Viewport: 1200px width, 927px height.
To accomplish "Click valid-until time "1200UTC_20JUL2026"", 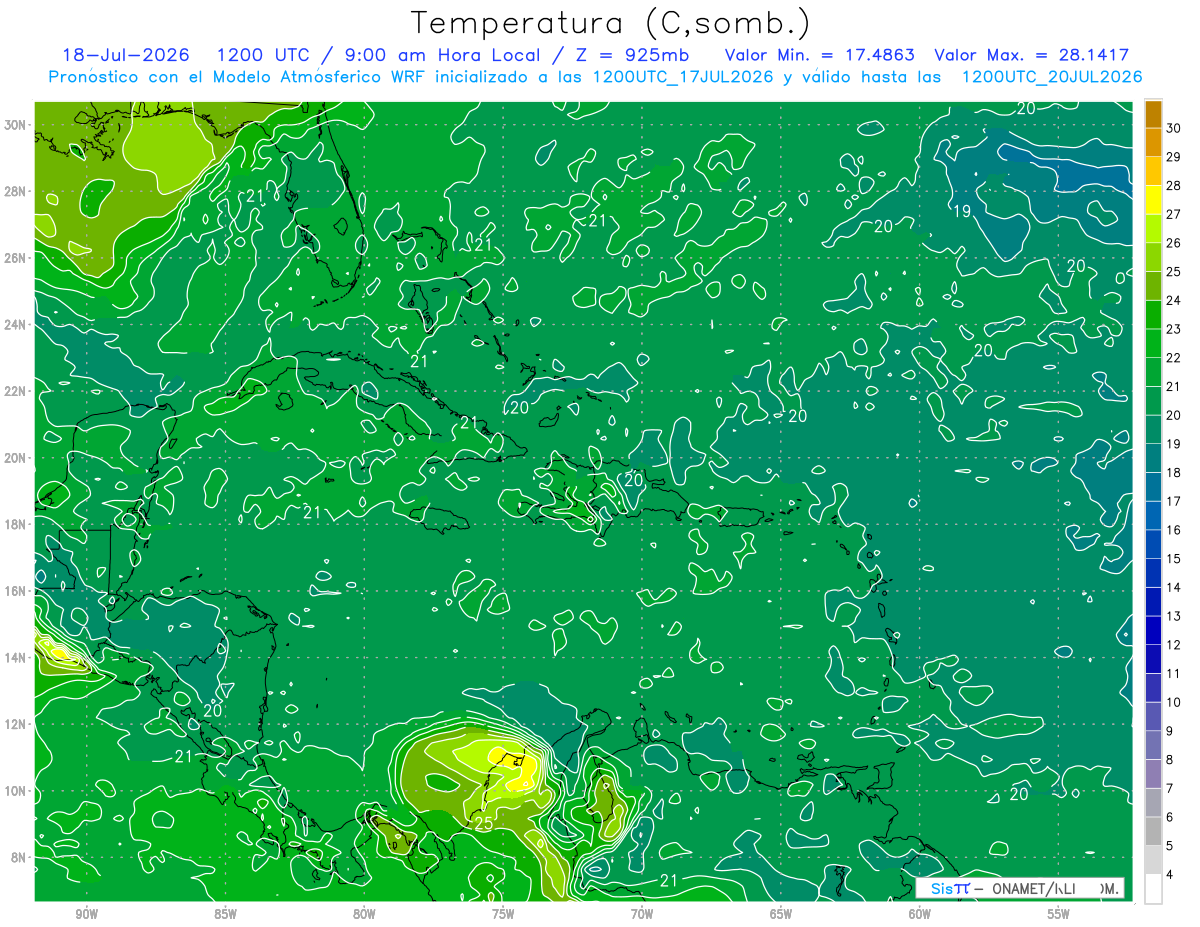I will [x=1052, y=76].
